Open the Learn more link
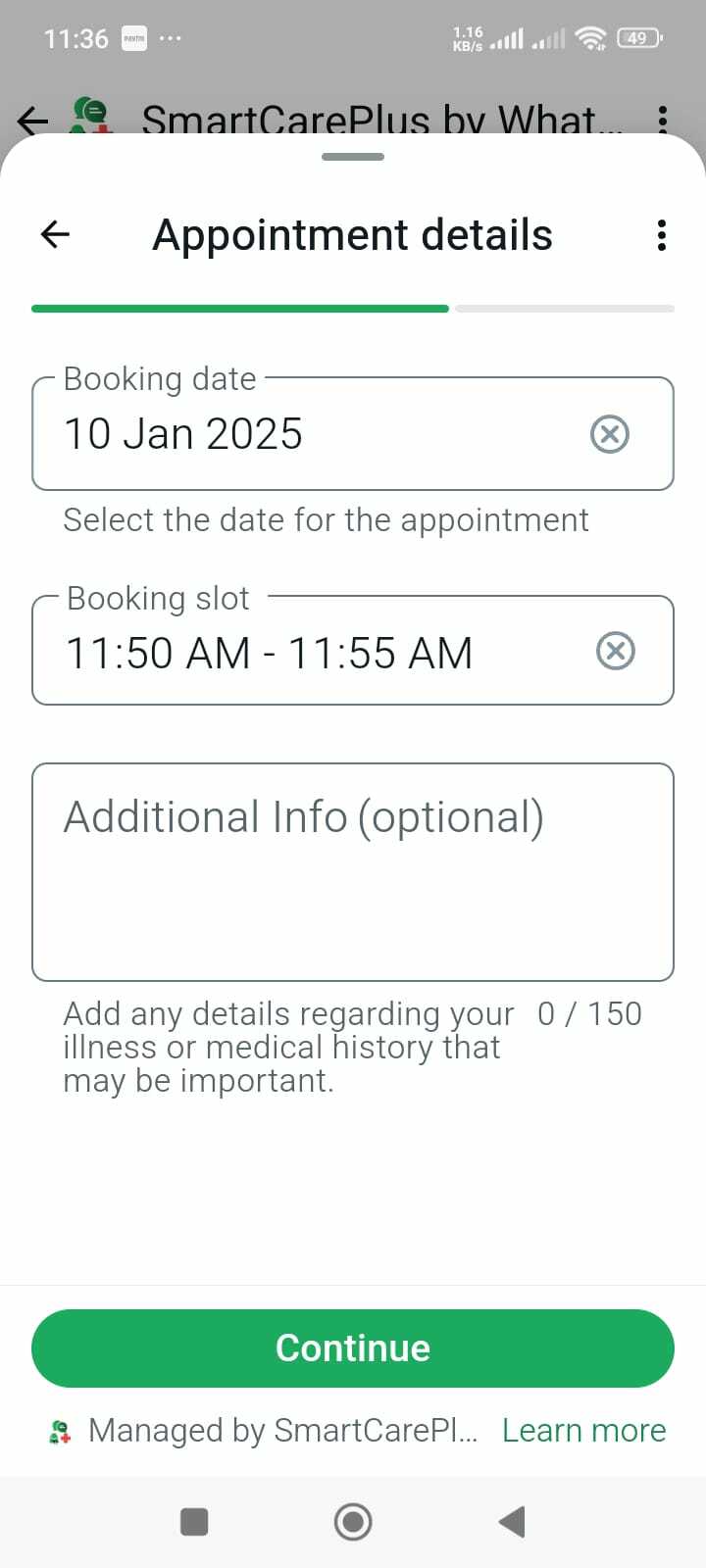Screen dimensions: 706x1568 tap(583, 1431)
